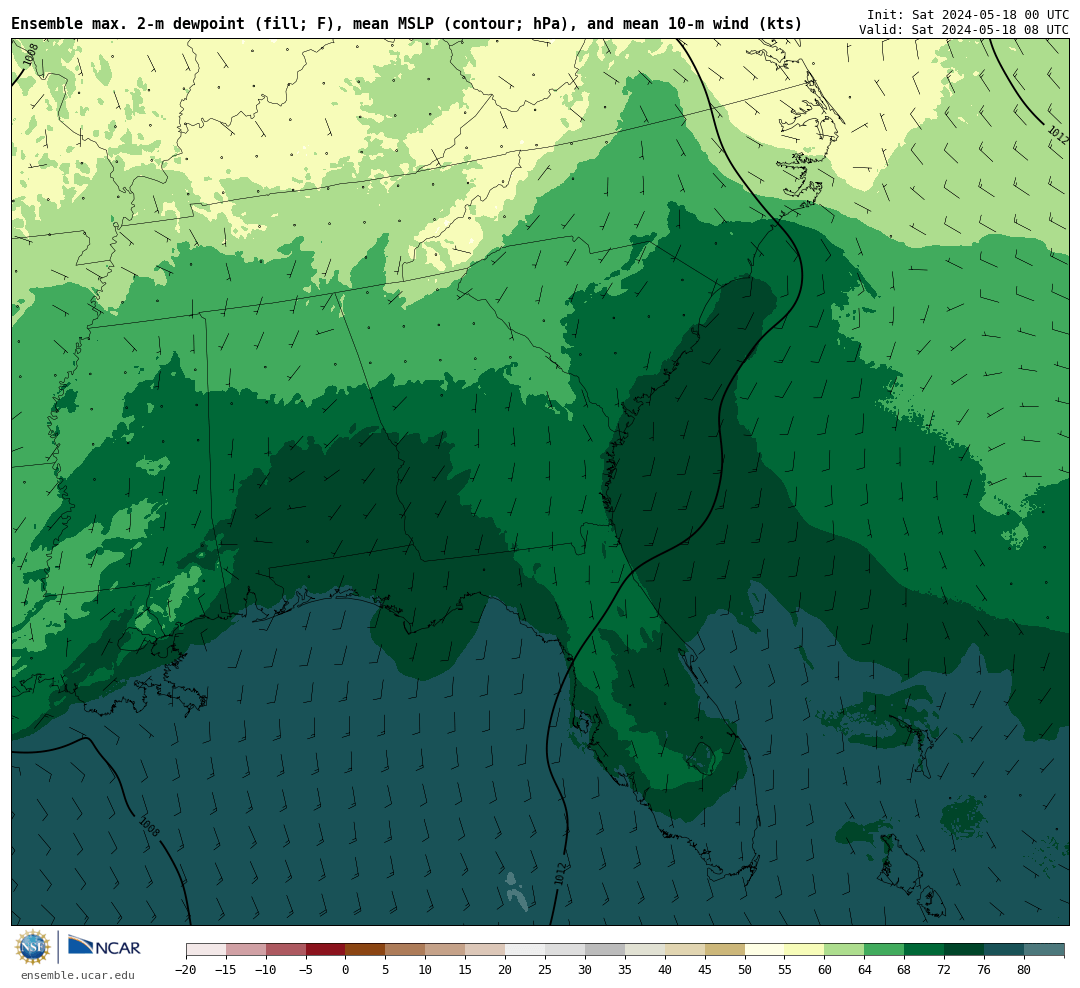Click the -15 colorbar tick label

click(x=226, y=969)
